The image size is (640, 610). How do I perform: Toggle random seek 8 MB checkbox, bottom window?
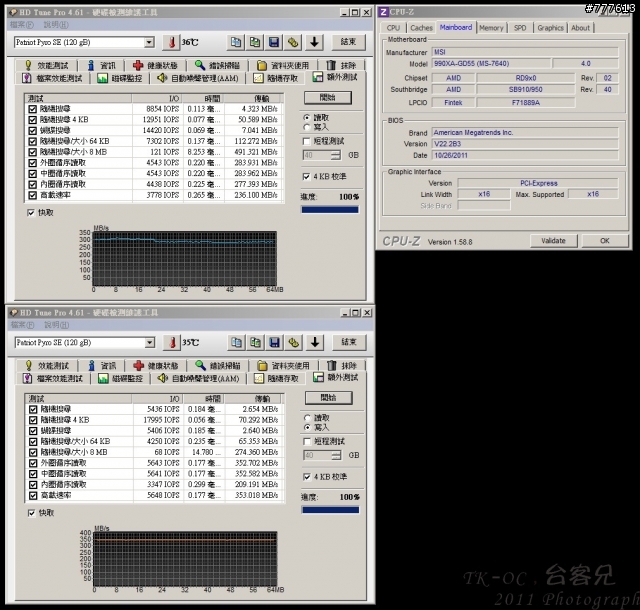pyautogui.click(x=33, y=452)
